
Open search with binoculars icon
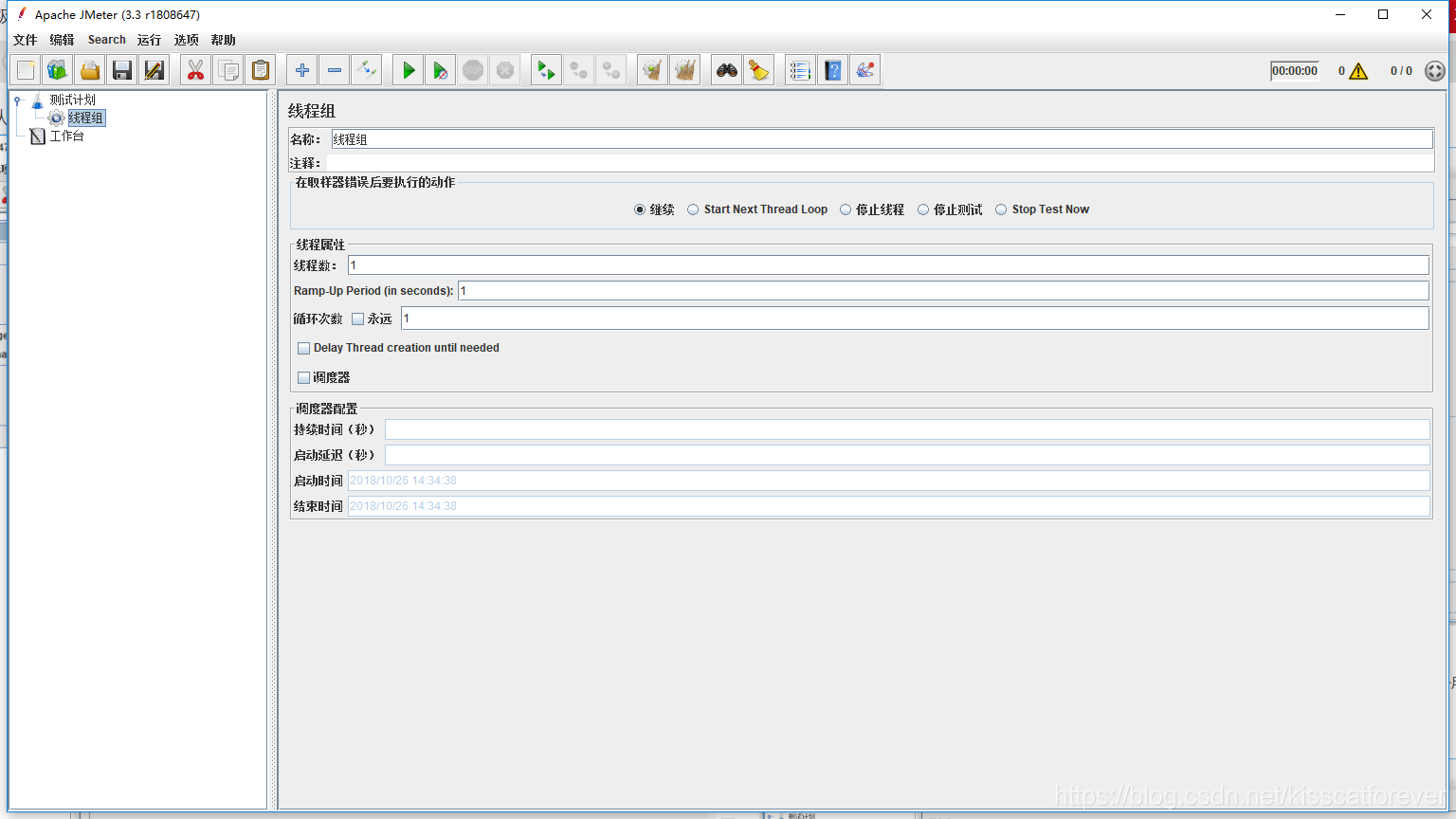(727, 70)
